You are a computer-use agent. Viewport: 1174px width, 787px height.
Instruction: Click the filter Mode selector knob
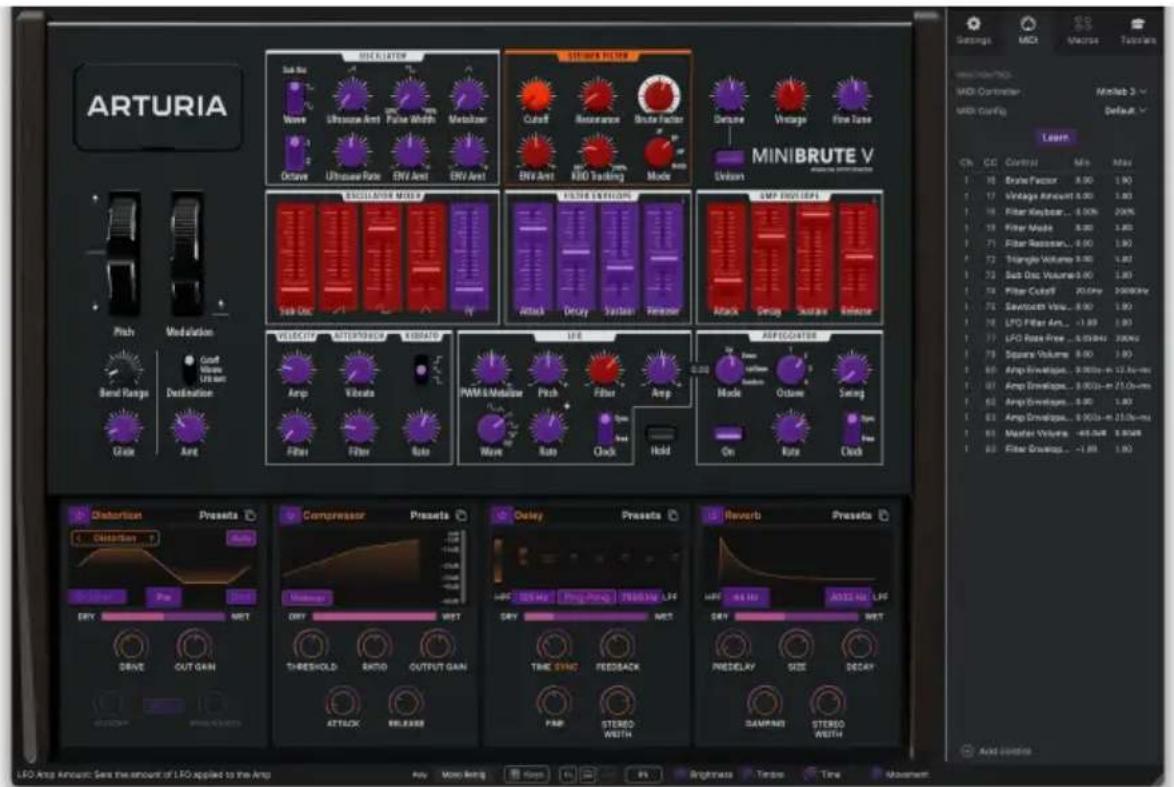point(658,153)
